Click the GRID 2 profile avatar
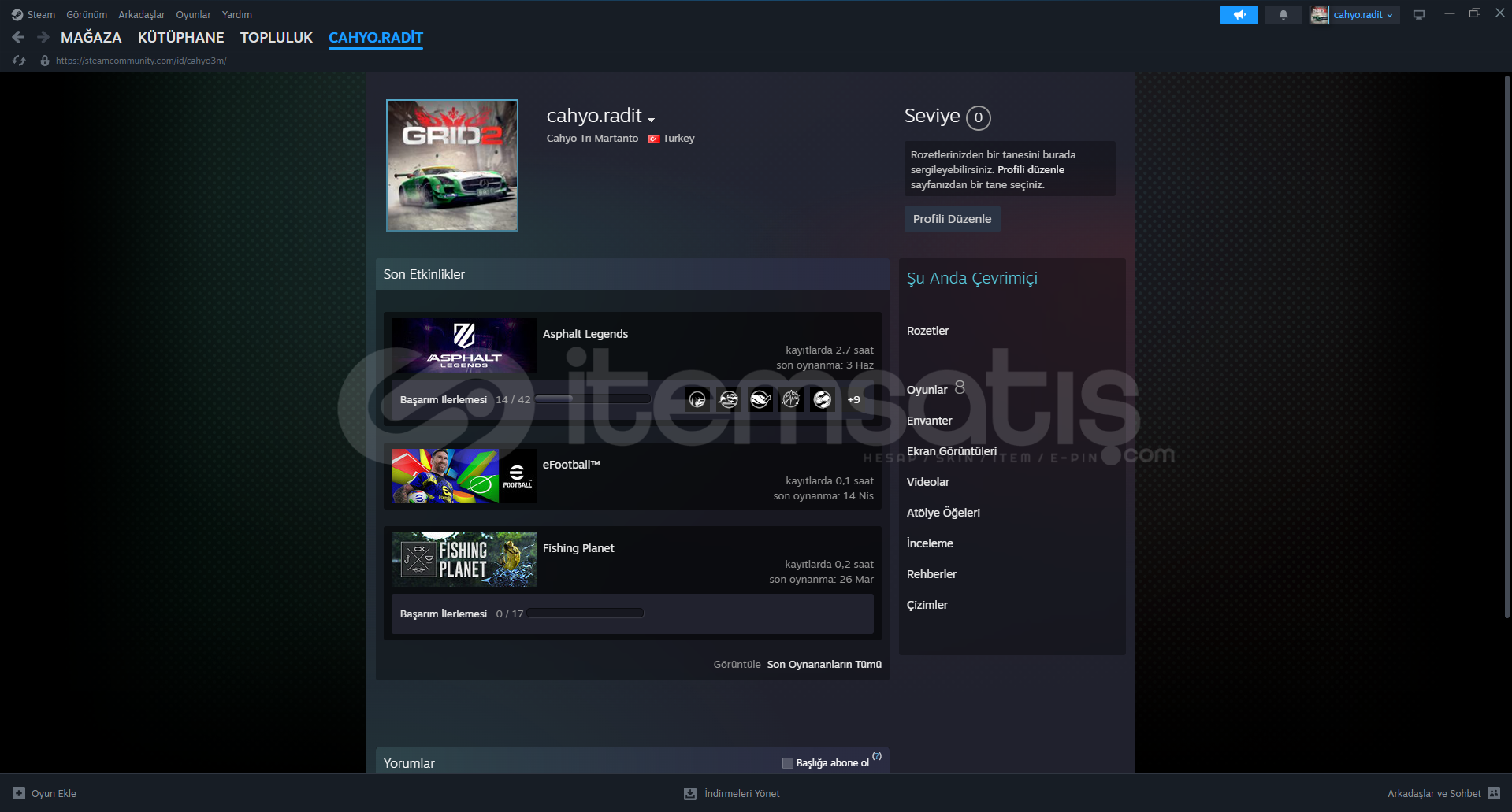The image size is (1512, 812). 452,165
